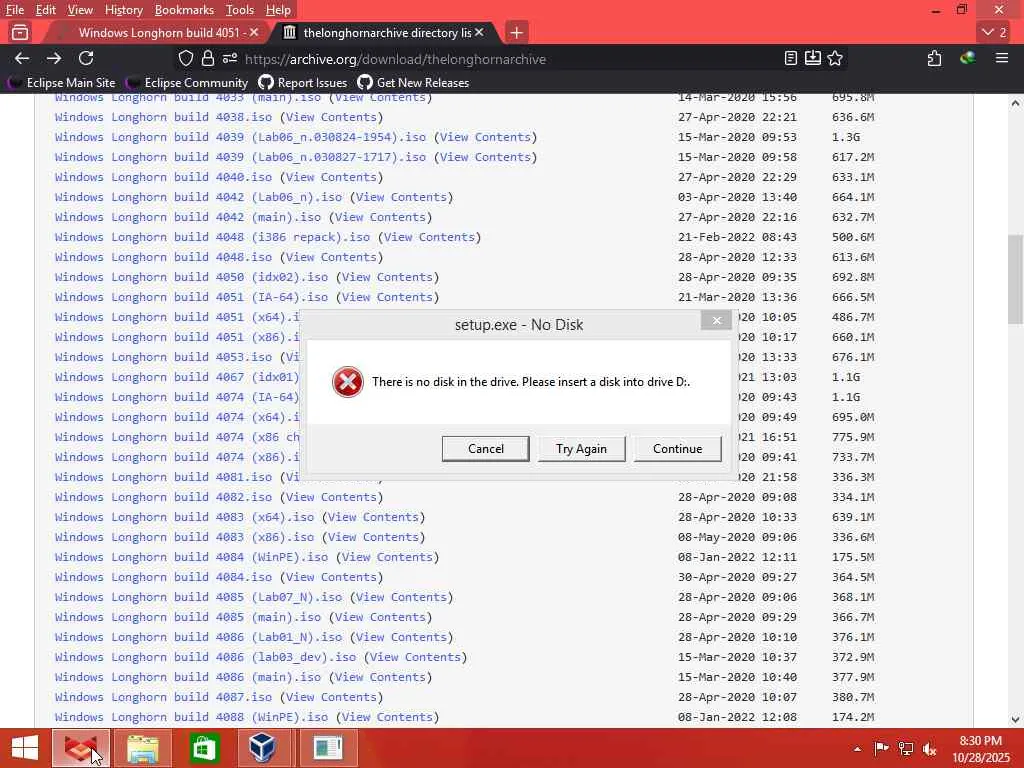The height and width of the screenshot is (768, 1024).
Task: Open the application hamburger menu
Action: (1002, 59)
